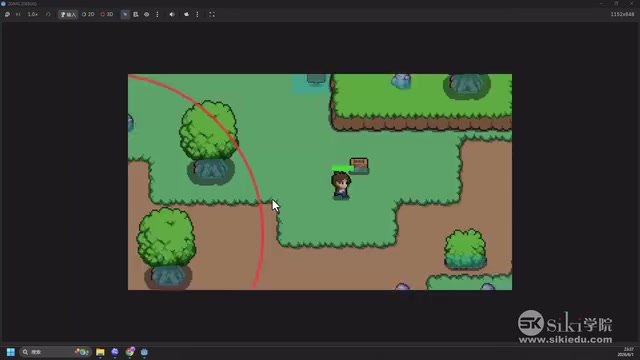Toggle the Input mode button
The image size is (640, 360).
(x=68, y=14)
